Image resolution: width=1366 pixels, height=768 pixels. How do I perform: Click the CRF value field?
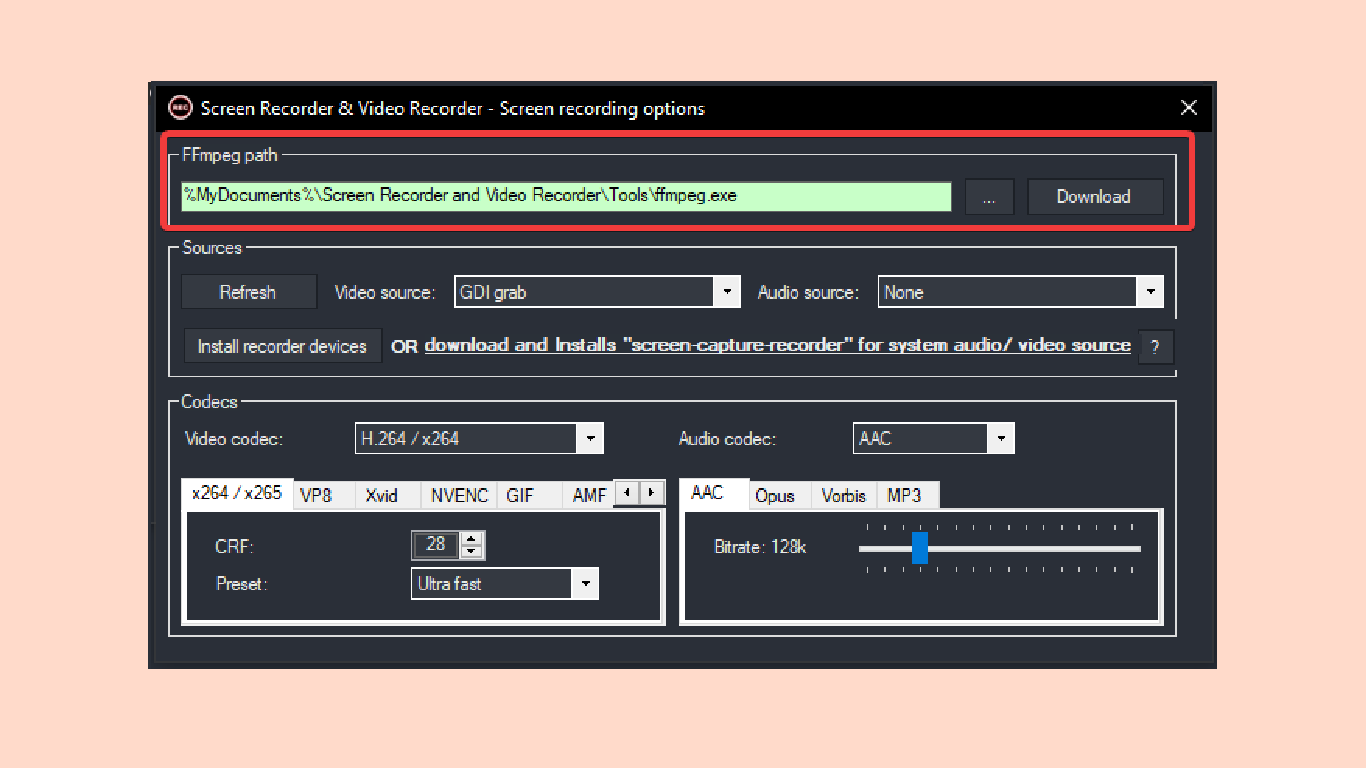(x=436, y=545)
